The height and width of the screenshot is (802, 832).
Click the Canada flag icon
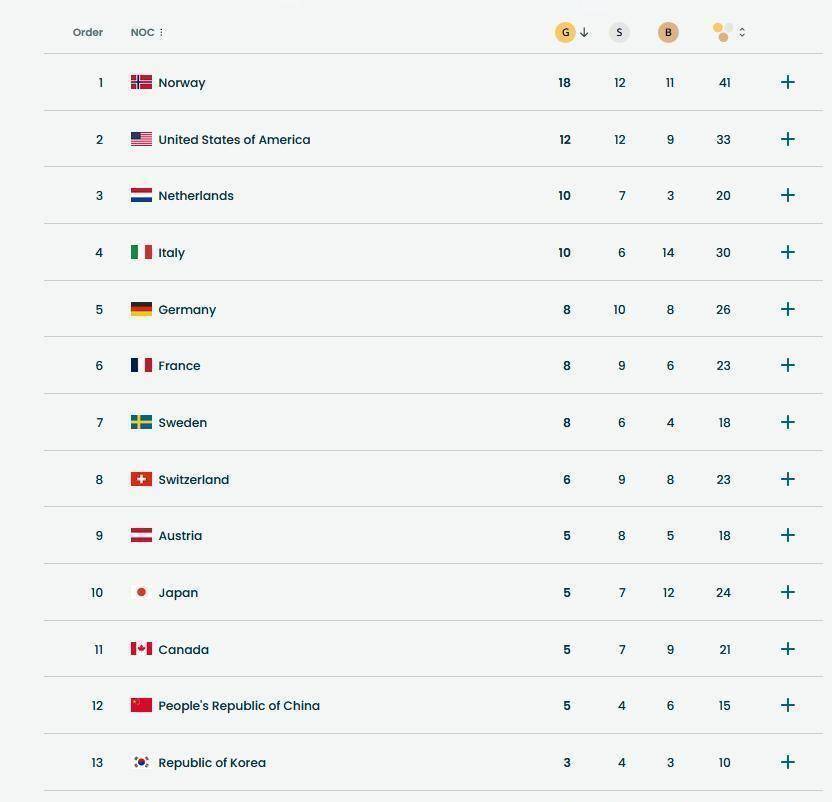point(141,649)
